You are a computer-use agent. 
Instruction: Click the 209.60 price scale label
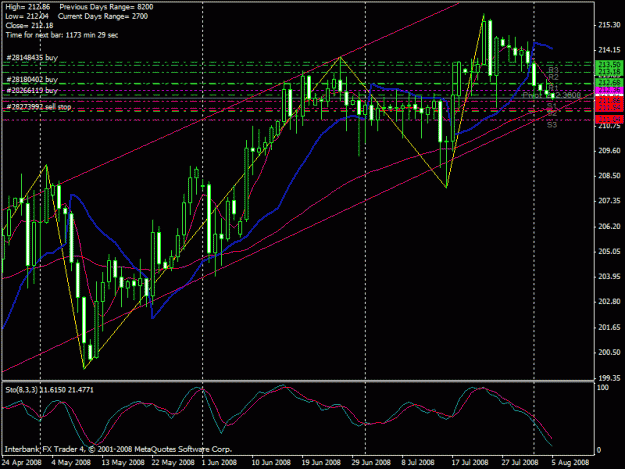coord(609,151)
